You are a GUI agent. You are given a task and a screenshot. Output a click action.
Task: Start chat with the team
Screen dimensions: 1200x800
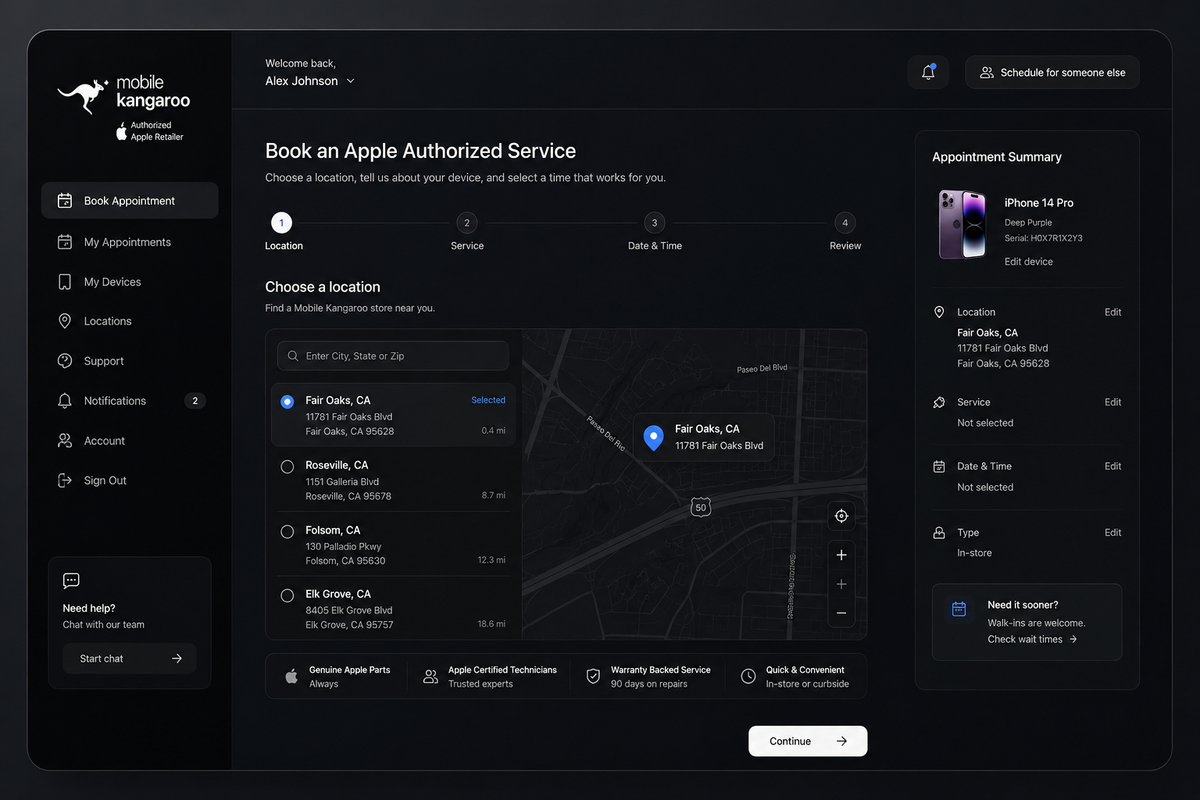[130, 659]
